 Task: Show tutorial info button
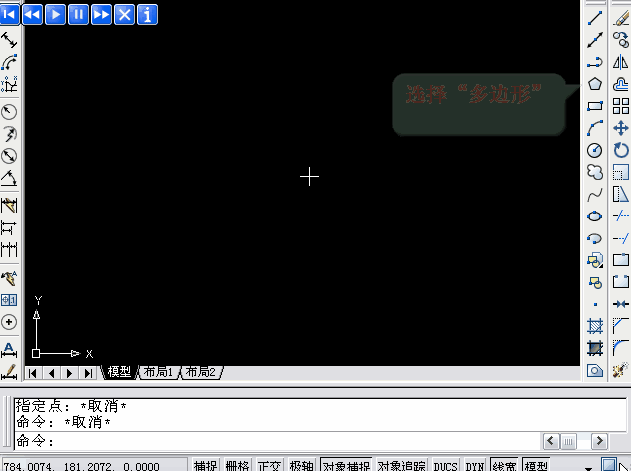click(147, 15)
